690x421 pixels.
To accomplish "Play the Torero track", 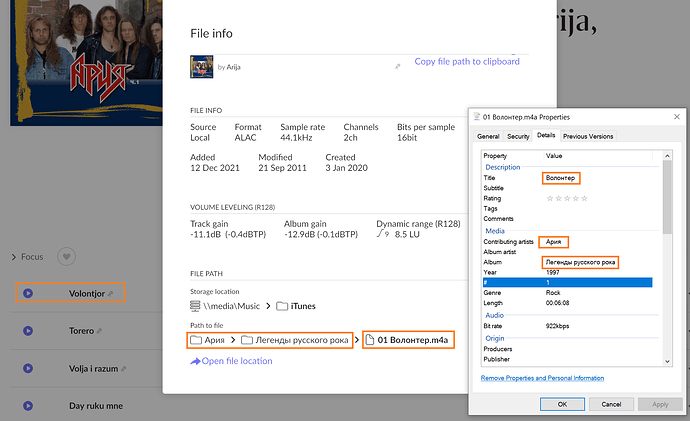I will [x=28, y=331].
